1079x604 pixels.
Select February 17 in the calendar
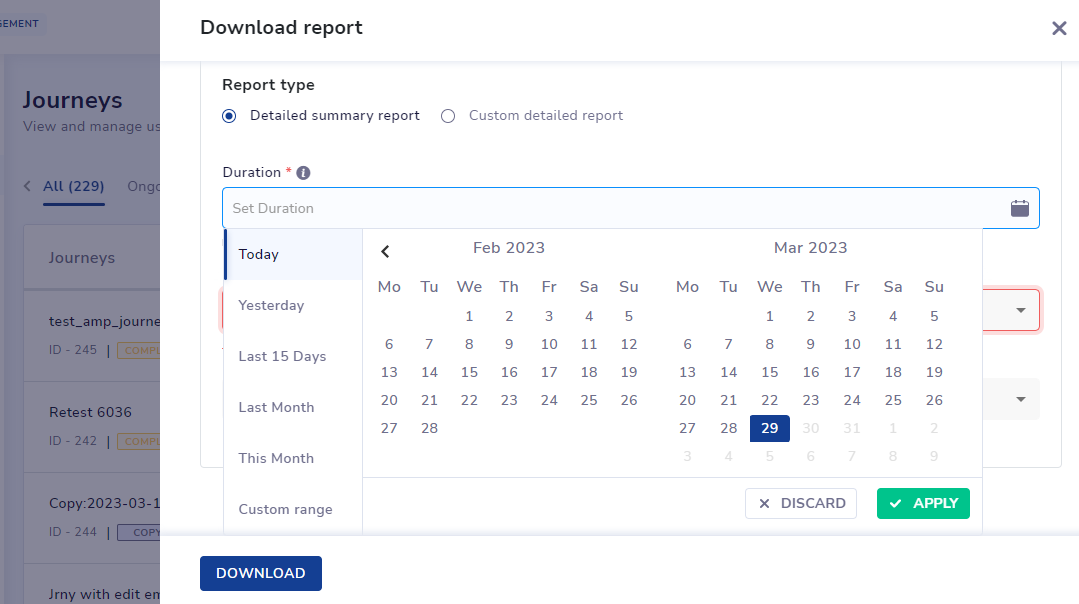[549, 372]
